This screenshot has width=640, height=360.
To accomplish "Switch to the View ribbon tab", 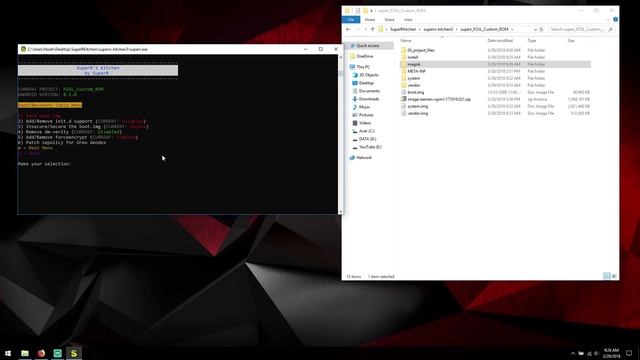I will pyautogui.click(x=408, y=20).
